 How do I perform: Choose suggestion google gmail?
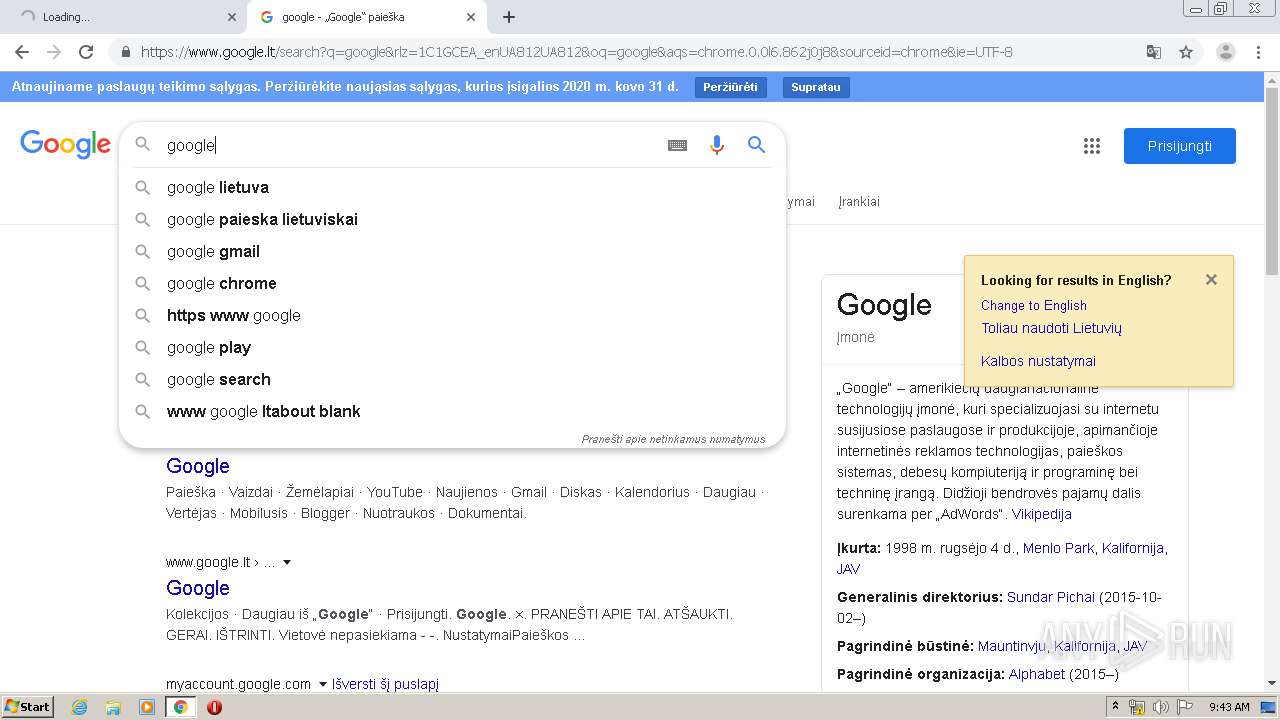[452, 251]
